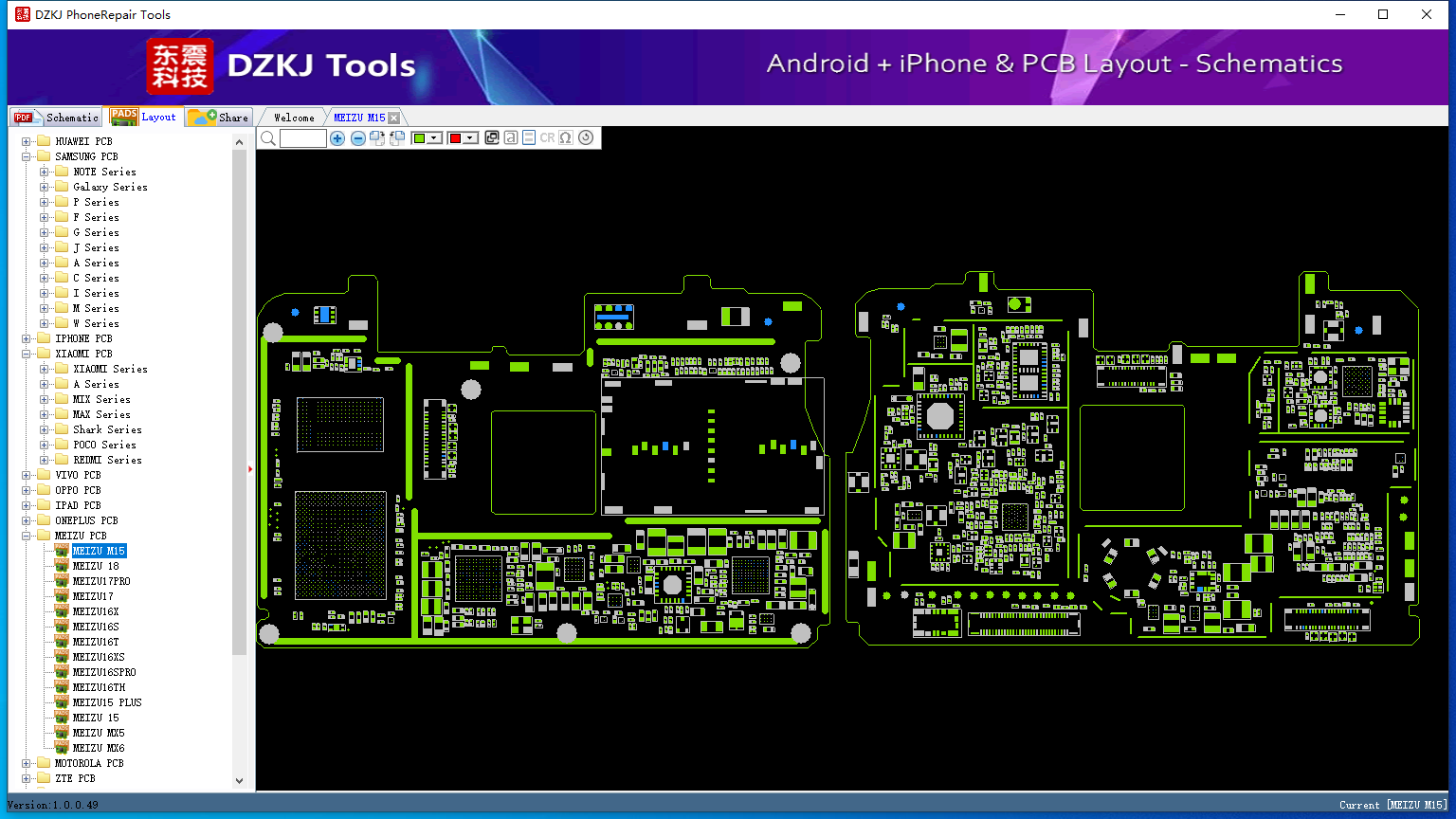Expand the NOTE Series tree node
Image resolution: width=1456 pixels, height=819 pixels.
coord(45,172)
